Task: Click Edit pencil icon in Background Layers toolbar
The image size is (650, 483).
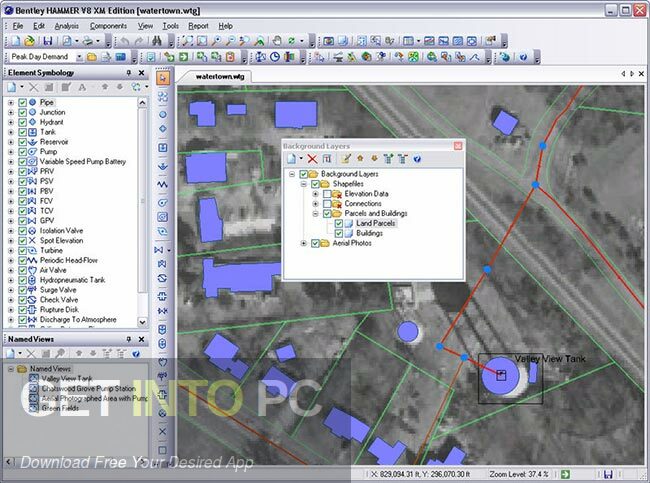Action: 345,158
